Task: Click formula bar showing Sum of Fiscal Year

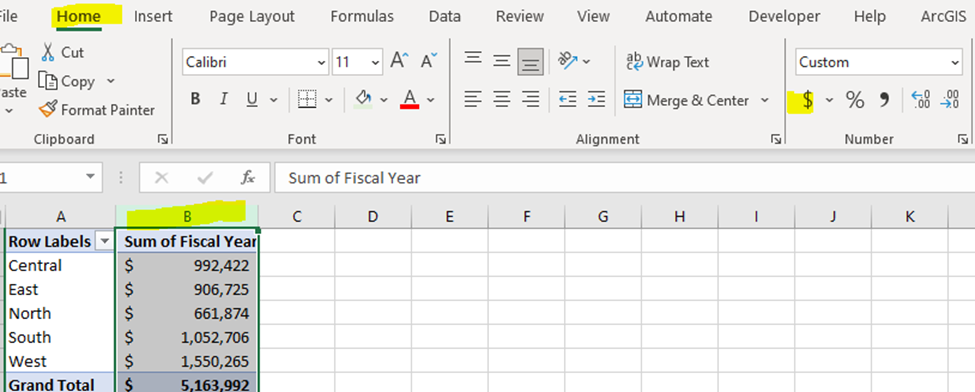Action: [x=624, y=178]
